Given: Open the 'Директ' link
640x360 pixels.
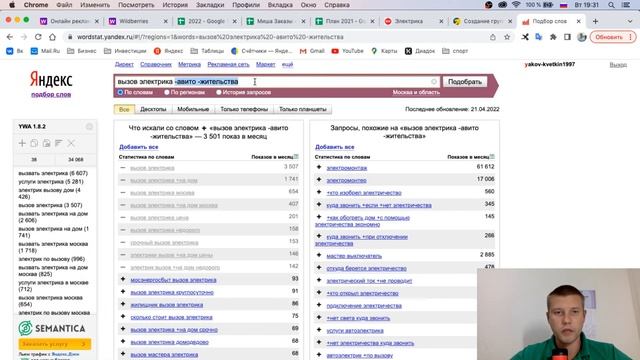Looking at the screenshot, I should 124,64.
